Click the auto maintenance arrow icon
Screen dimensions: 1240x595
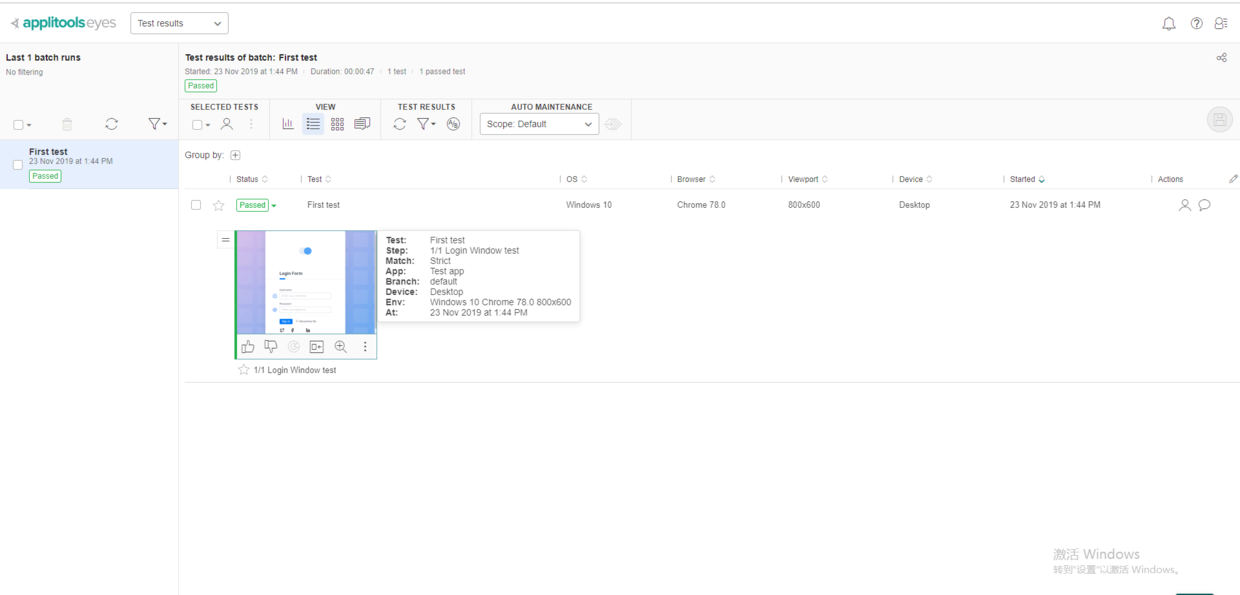point(613,124)
